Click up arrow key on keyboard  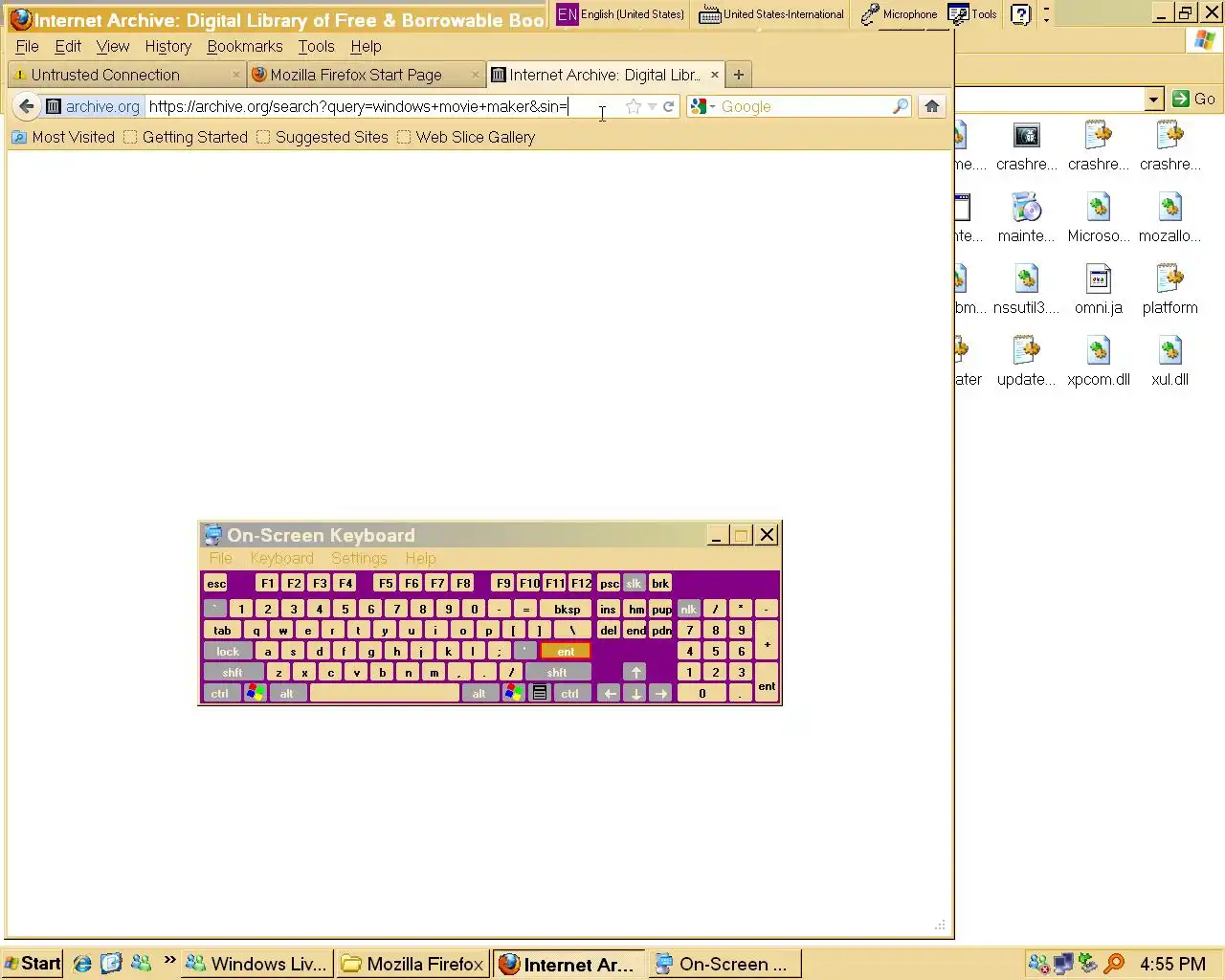pos(635,672)
